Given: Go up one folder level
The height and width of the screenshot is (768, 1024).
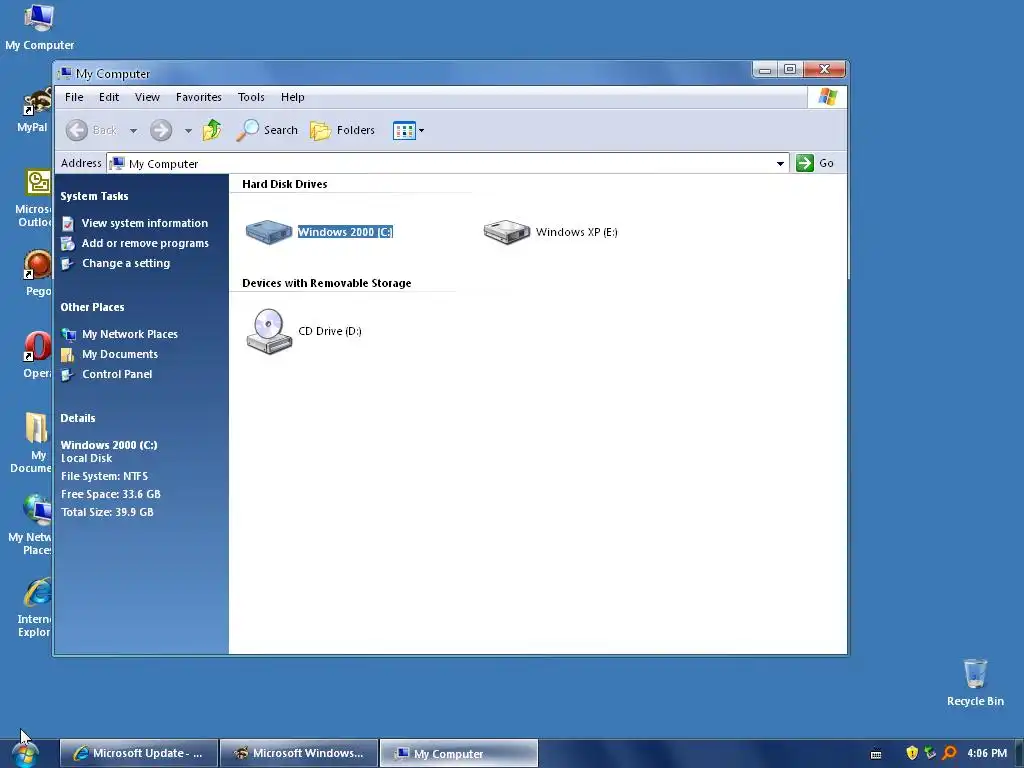Looking at the screenshot, I should [212, 130].
